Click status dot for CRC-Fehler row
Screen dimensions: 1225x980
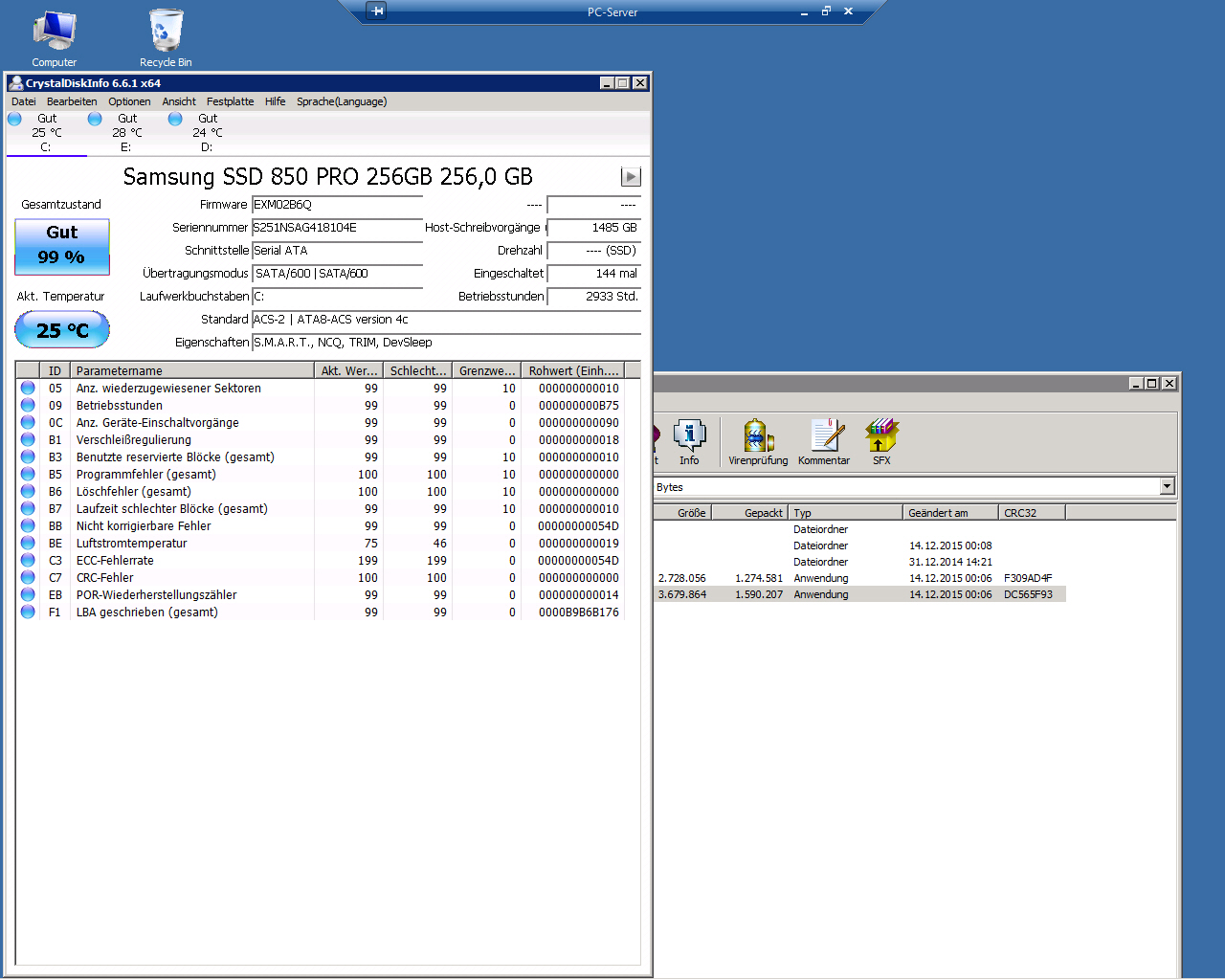tap(28, 577)
